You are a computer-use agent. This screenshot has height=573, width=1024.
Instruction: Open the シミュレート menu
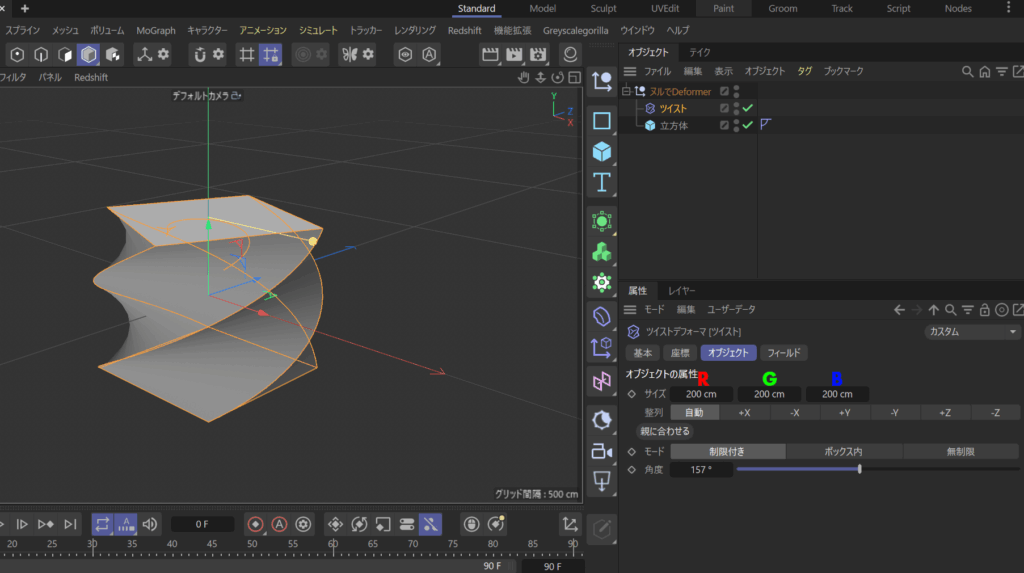click(318, 31)
